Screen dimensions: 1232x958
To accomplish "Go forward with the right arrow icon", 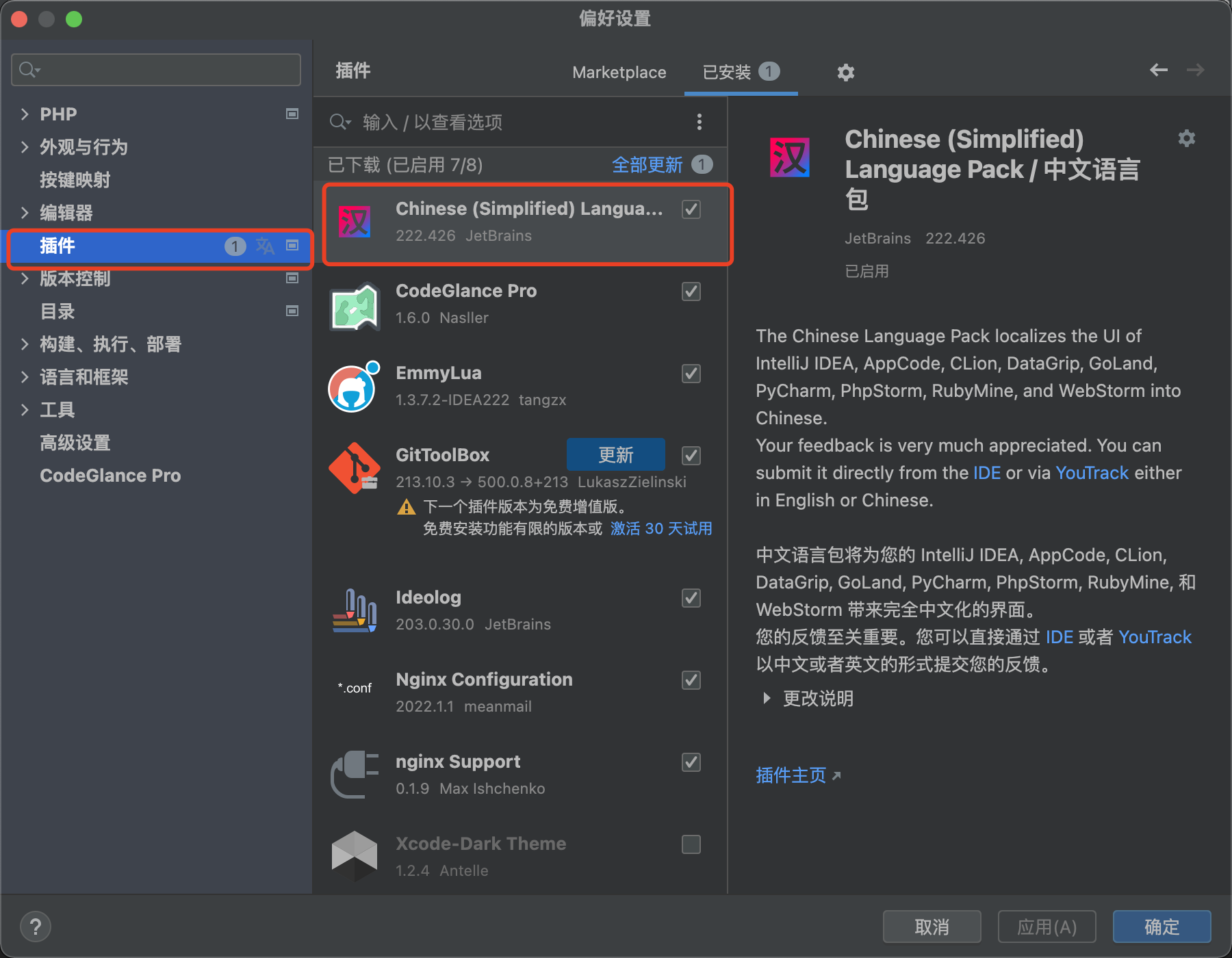I will 1195,70.
